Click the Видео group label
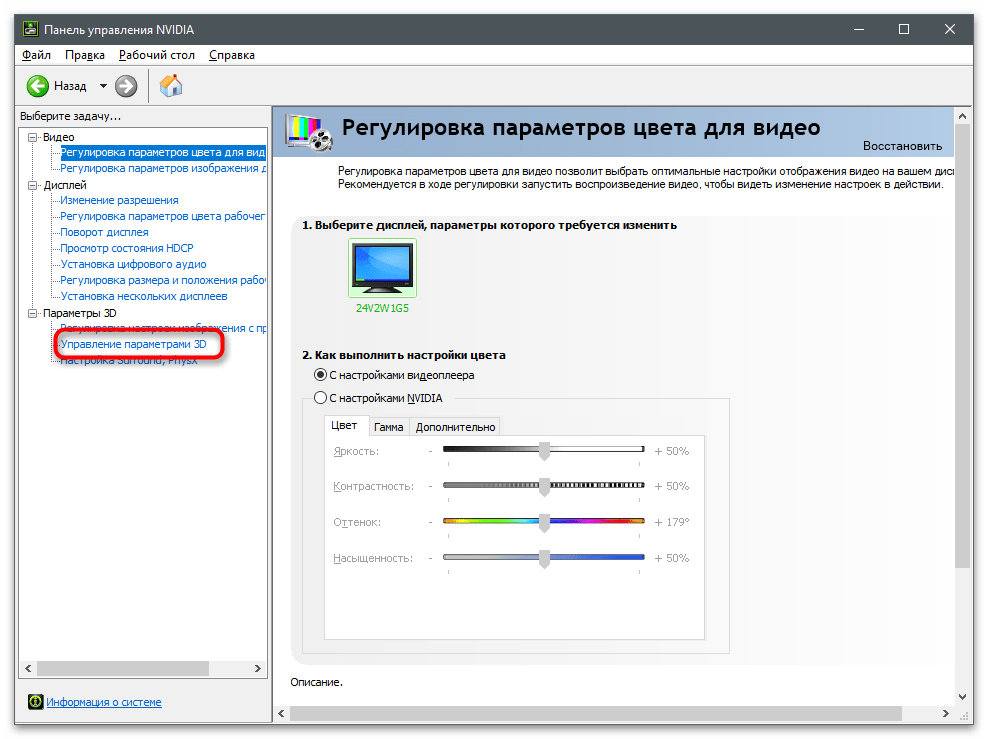Viewport: 988px width, 739px height. 59,137
